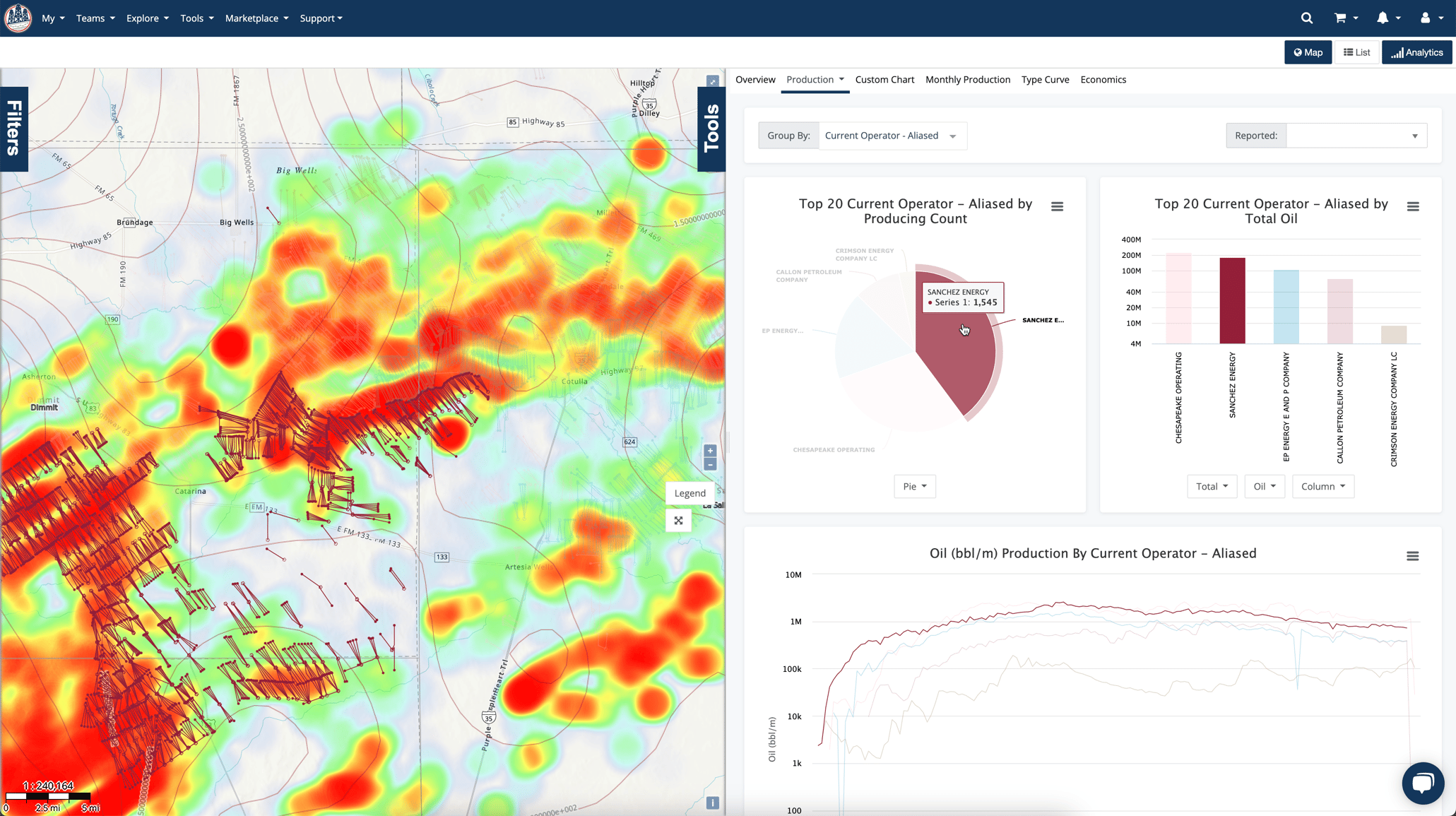Expand the map to fullscreen
The width and height of the screenshot is (1456, 816).
[x=678, y=521]
